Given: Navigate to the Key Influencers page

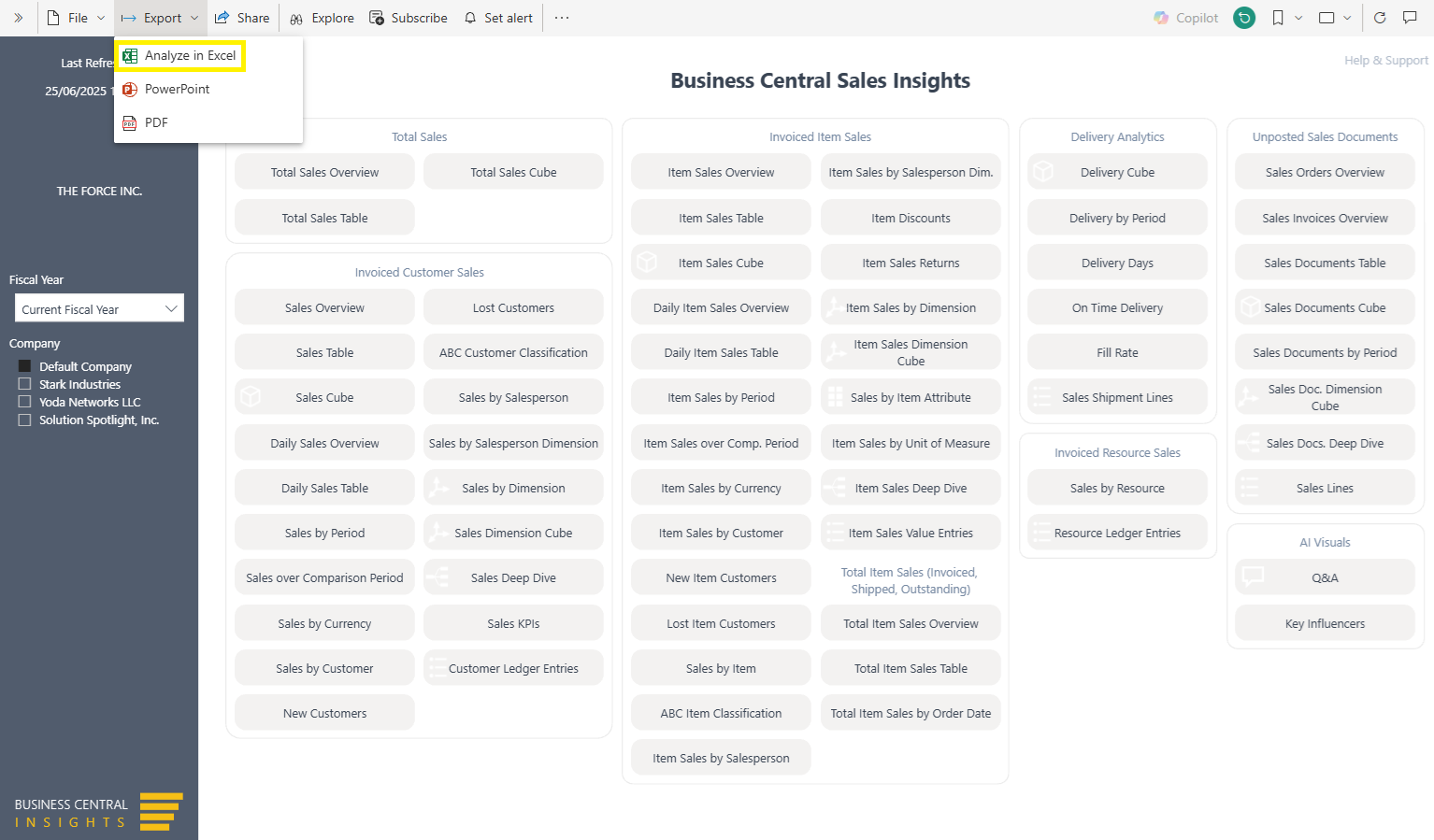Looking at the screenshot, I should [x=1325, y=623].
